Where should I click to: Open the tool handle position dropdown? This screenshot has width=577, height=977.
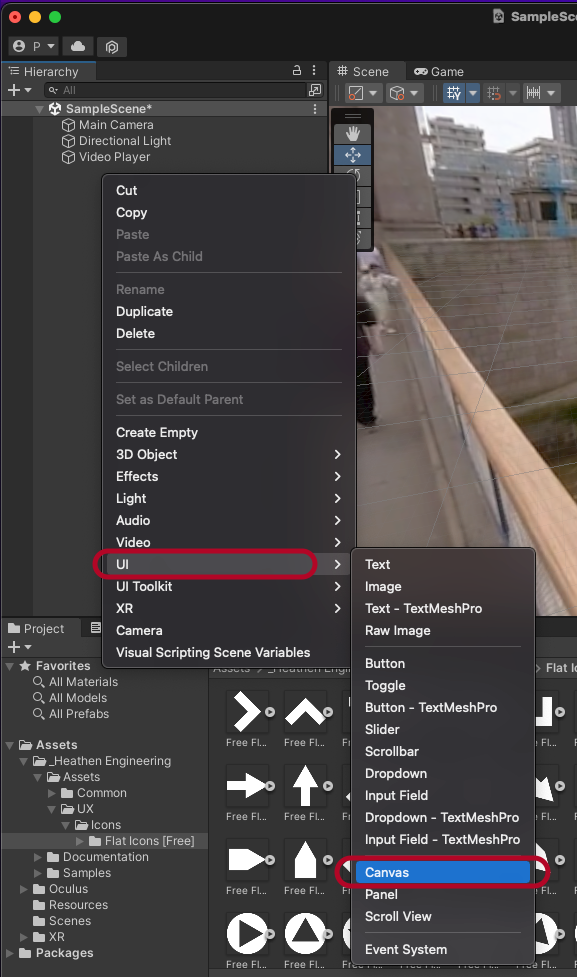point(363,93)
